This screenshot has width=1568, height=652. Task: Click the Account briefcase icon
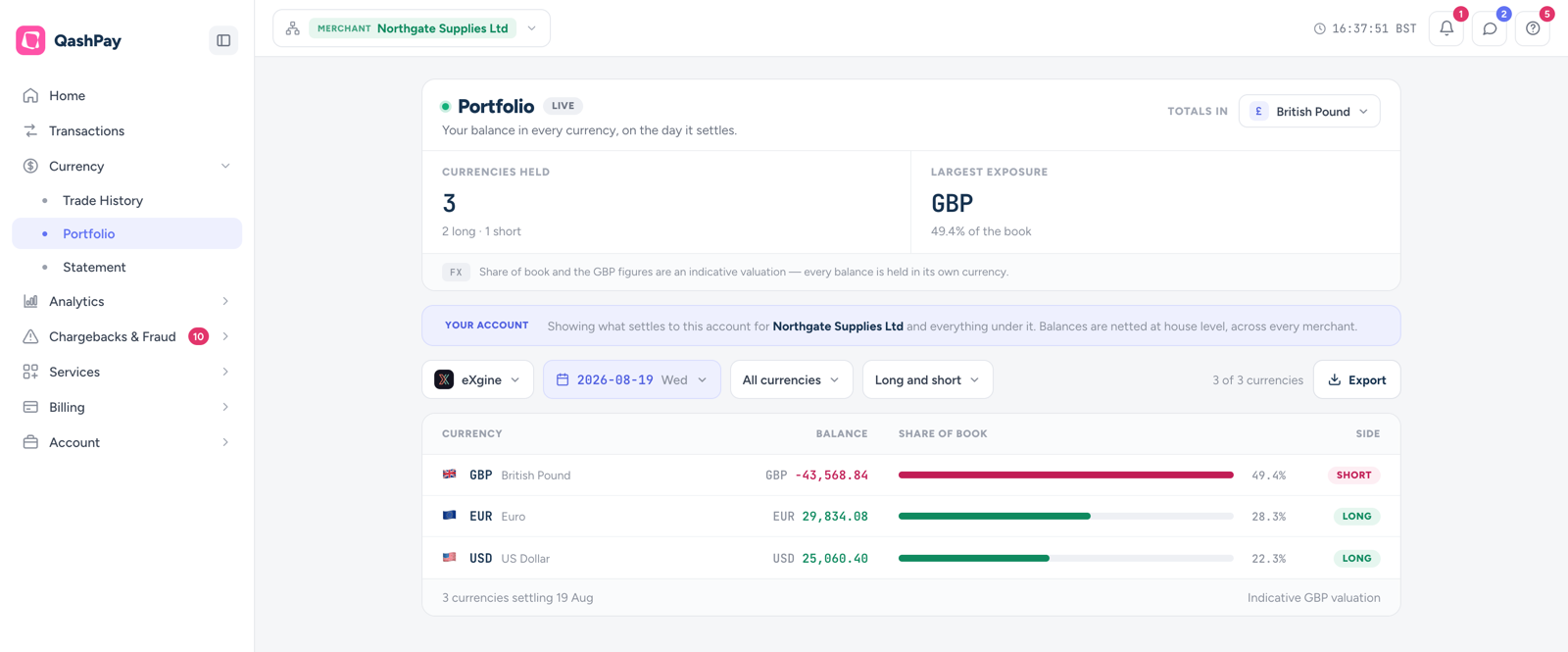[x=30, y=442]
